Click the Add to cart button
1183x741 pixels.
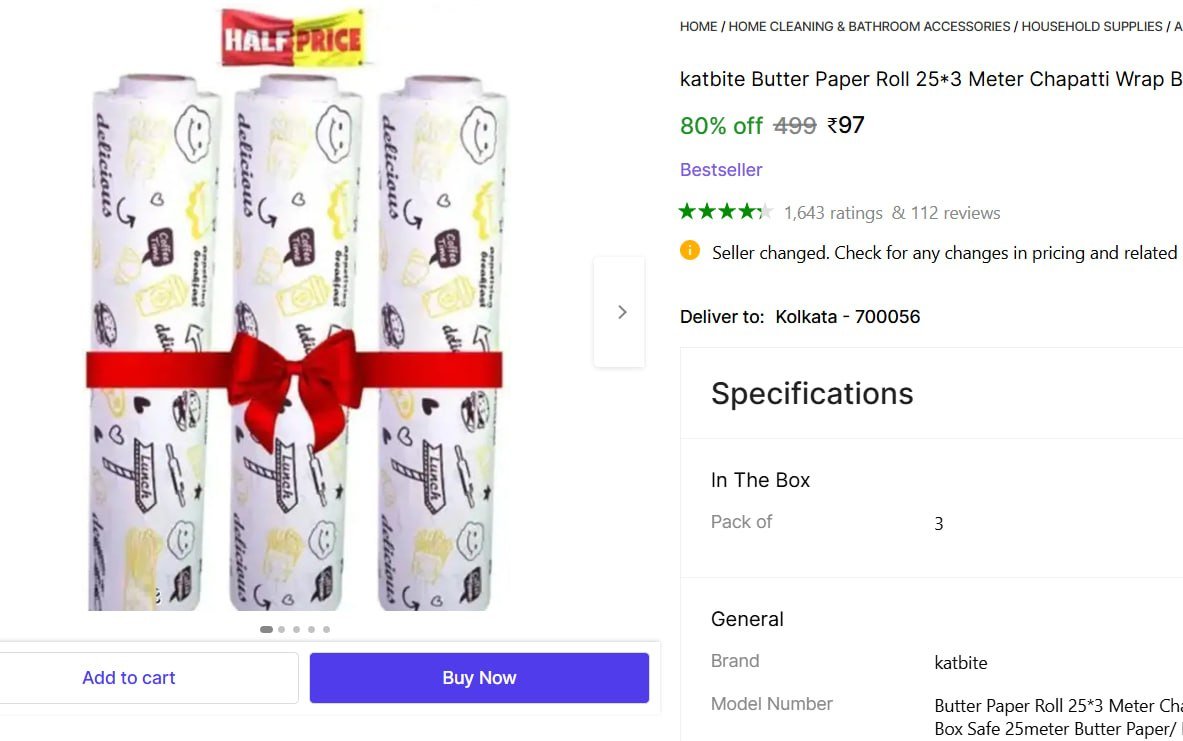(129, 677)
